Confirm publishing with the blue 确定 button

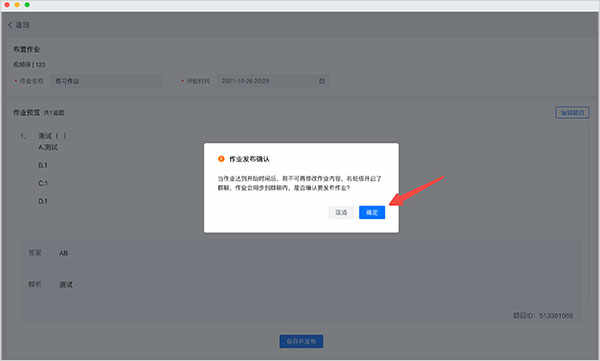click(372, 212)
